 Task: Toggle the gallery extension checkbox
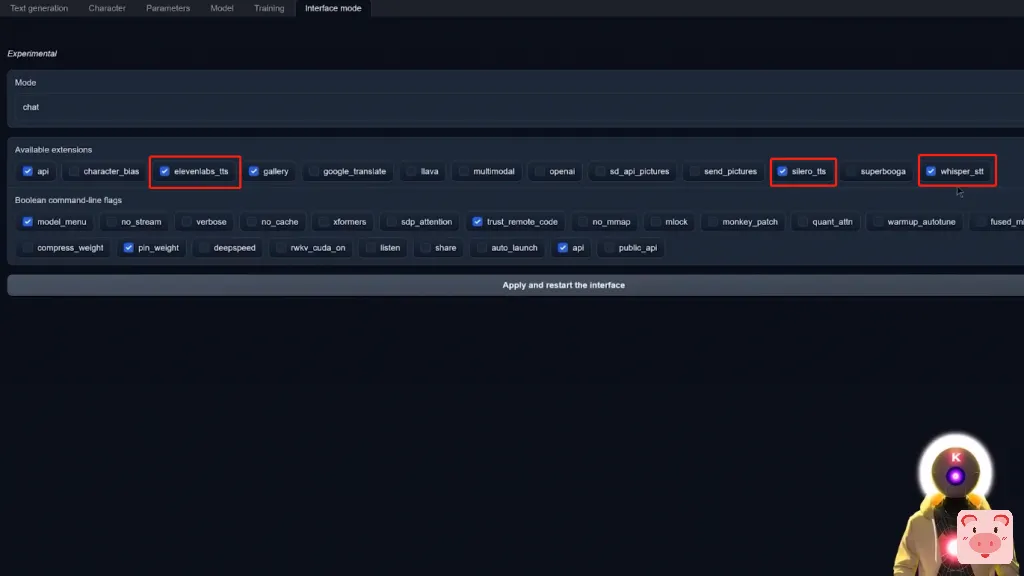pyautogui.click(x=253, y=171)
